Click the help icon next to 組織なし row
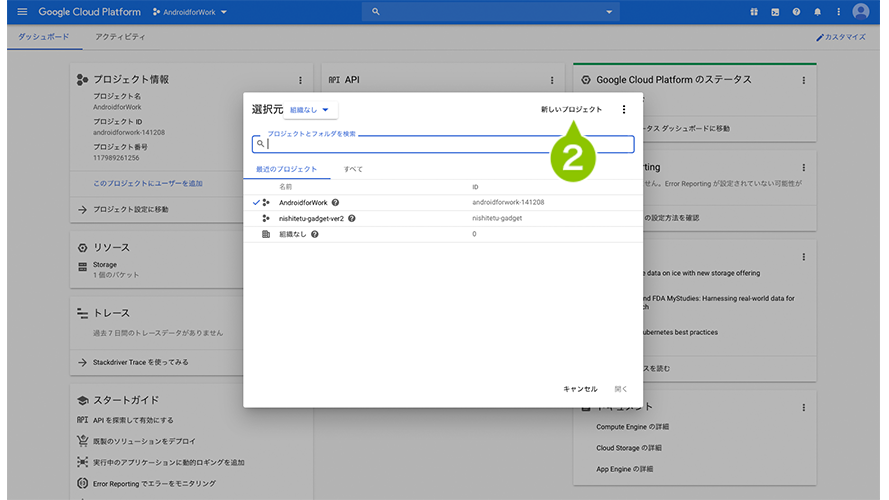Viewport: 889px width, 500px height. pyautogui.click(x=315, y=234)
